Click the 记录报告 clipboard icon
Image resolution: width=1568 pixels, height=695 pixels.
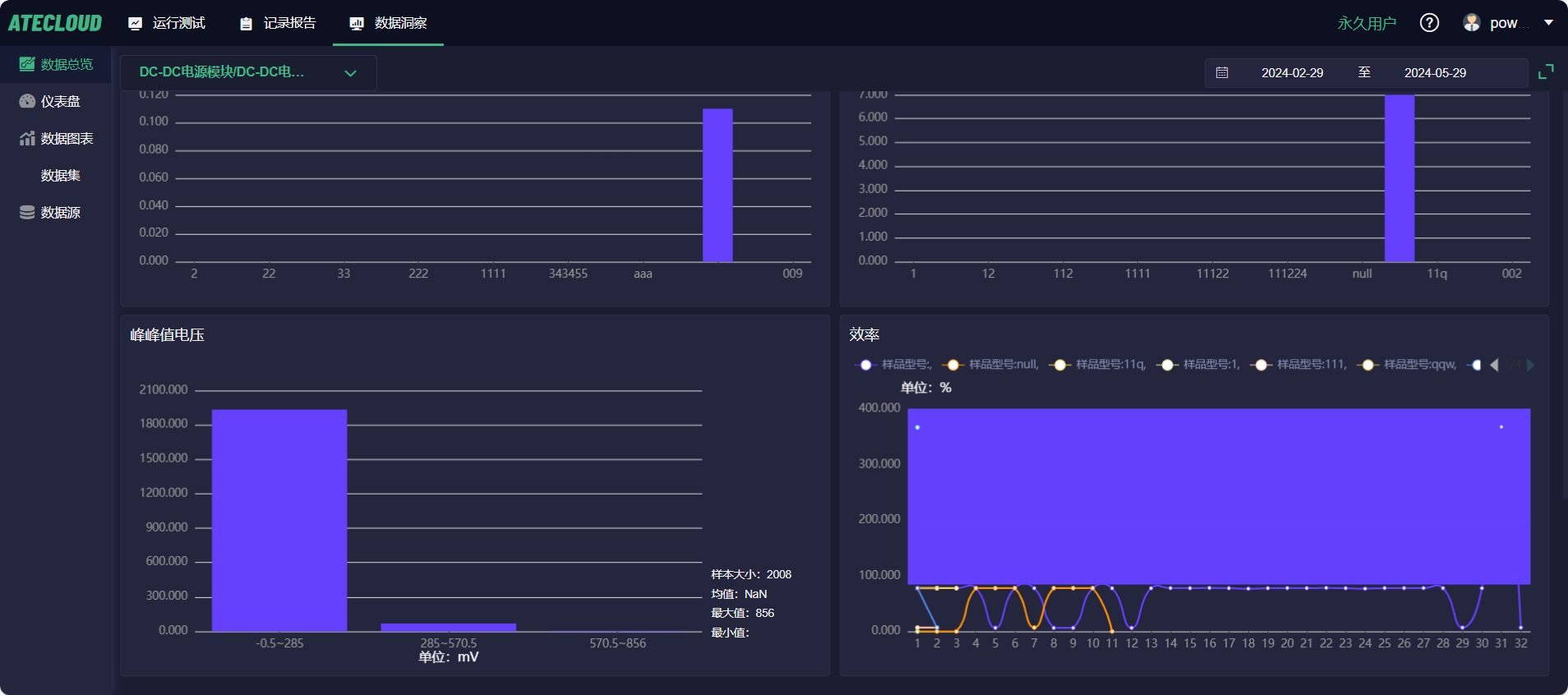click(246, 24)
